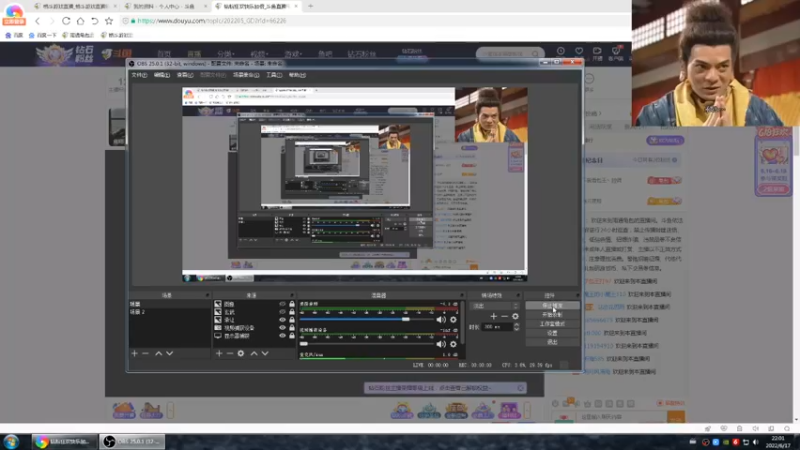Toggle visibility of the 视频捕获设备 source
The width and height of the screenshot is (800, 450).
[x=282, y=328]
